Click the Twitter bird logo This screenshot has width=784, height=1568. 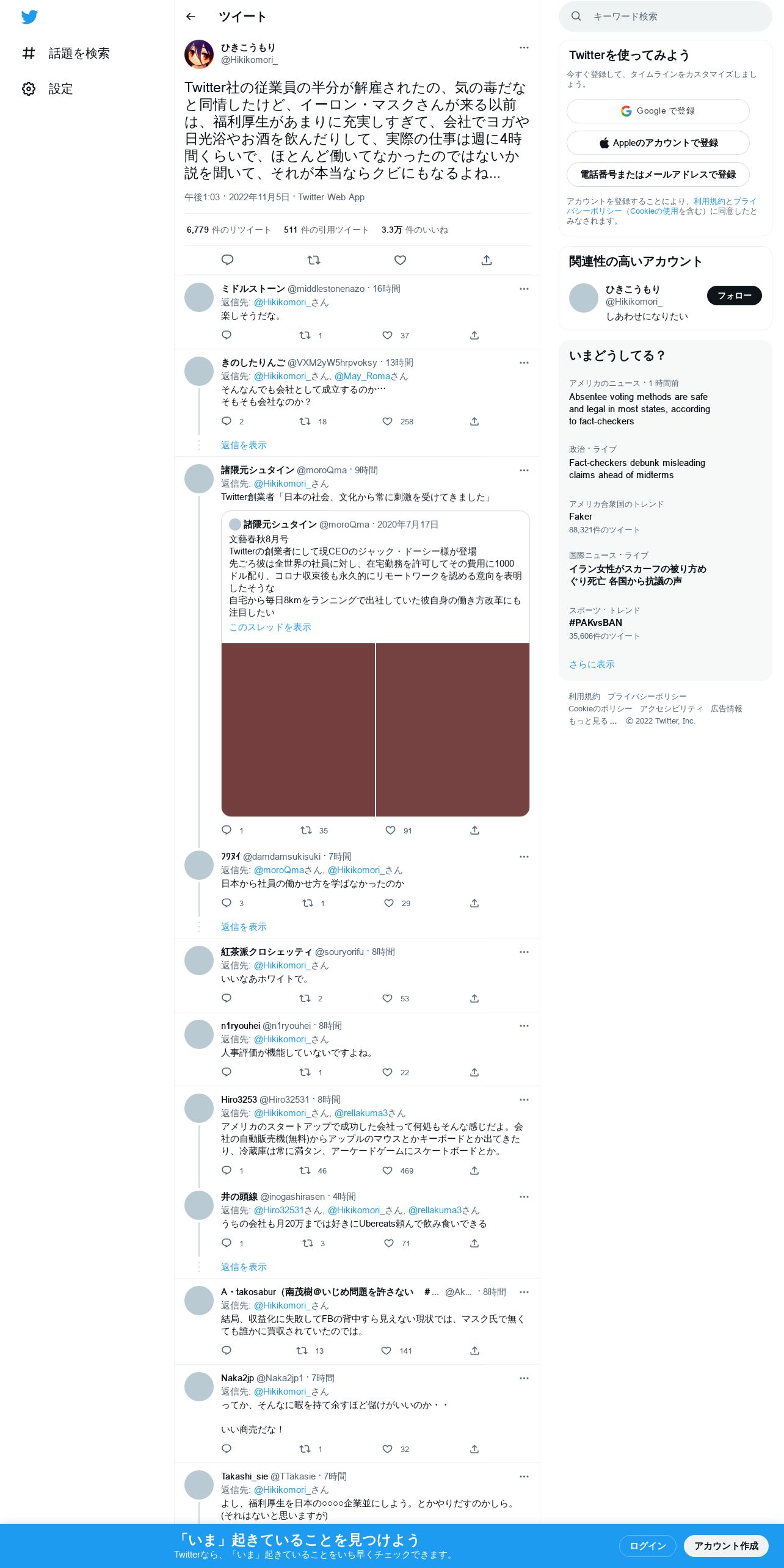coord(29,17)
